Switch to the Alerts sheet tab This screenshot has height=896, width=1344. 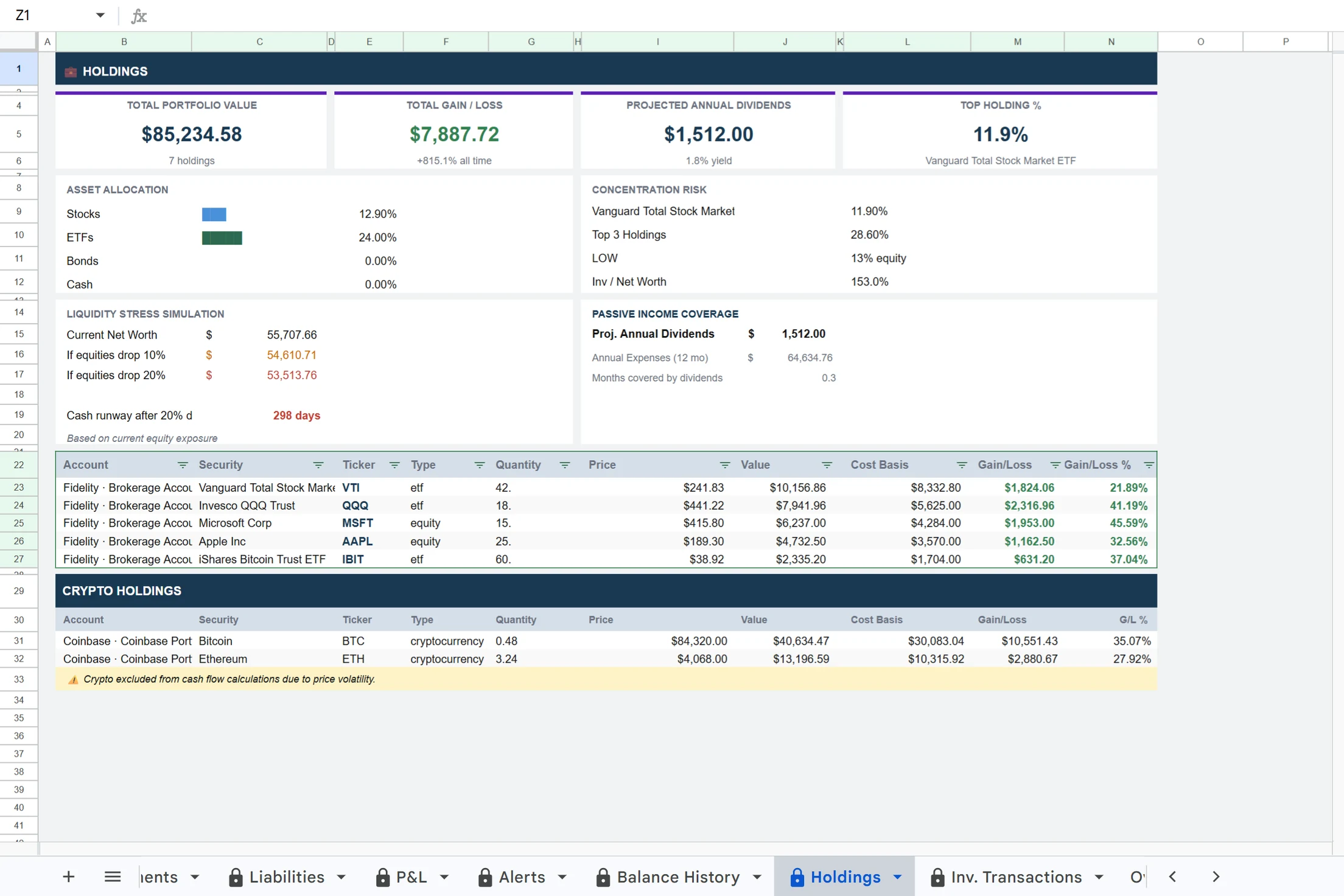pos(522,877)
